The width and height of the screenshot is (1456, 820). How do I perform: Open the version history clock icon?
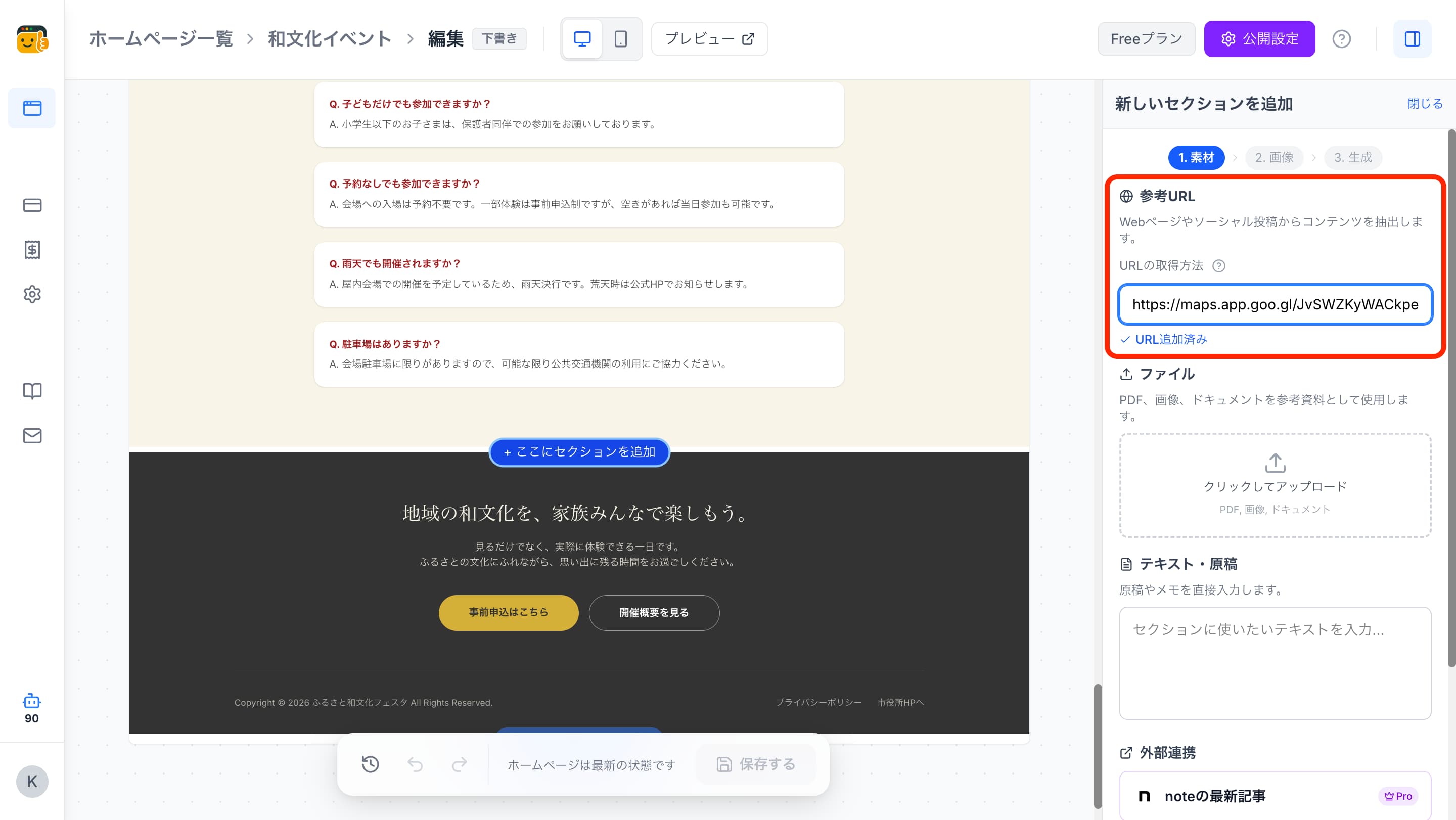(370, 764)
